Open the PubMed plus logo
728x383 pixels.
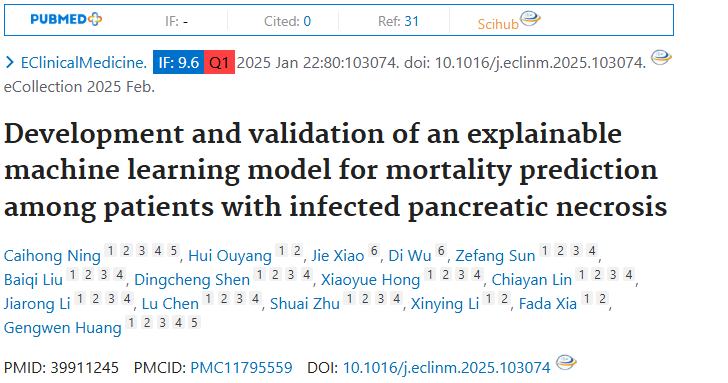pyautogui.click(x=66, y=19)
